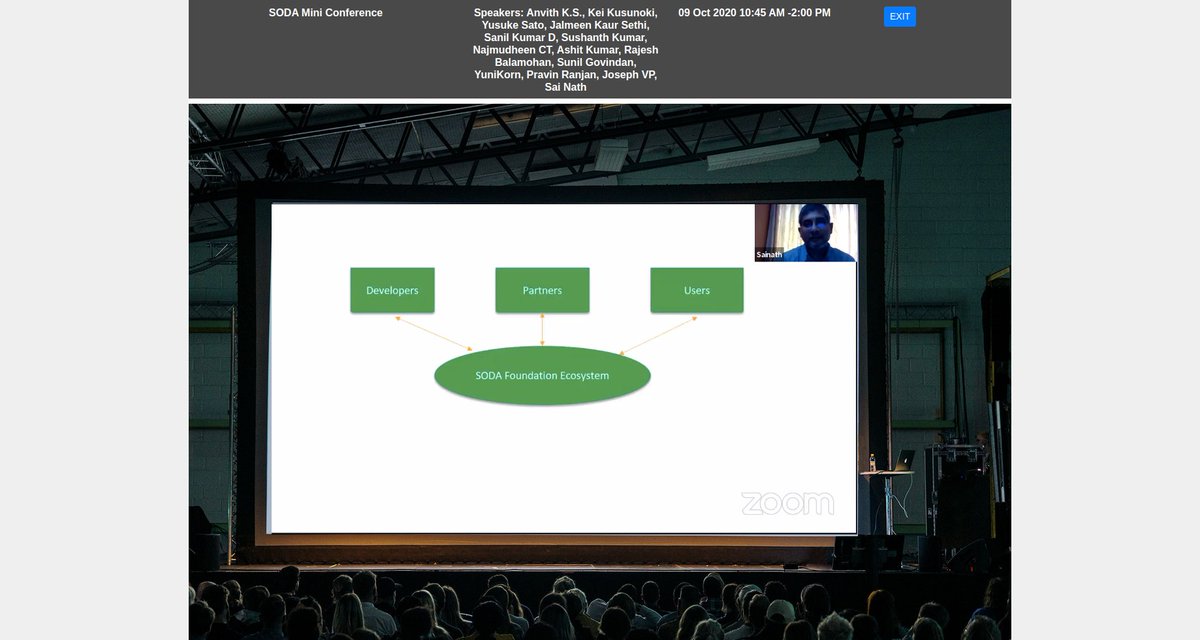Viewport: 1200px width, 640px height.
Task: Click the Partners box in the slide
Action: 542,290
